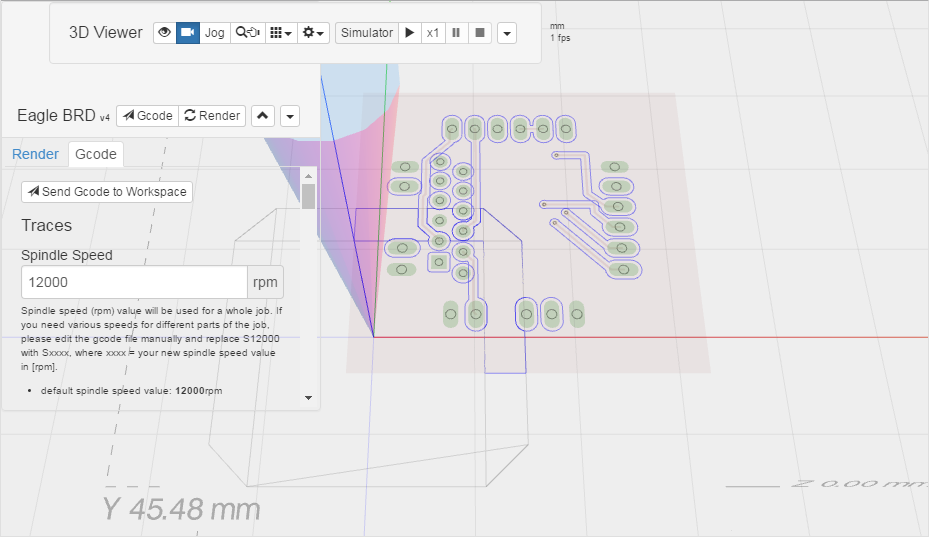The width and height of the screenshot is (929, 537).
Task: Open the grid options dropdown
Action: pyautogui.click(x=282, y=33)
